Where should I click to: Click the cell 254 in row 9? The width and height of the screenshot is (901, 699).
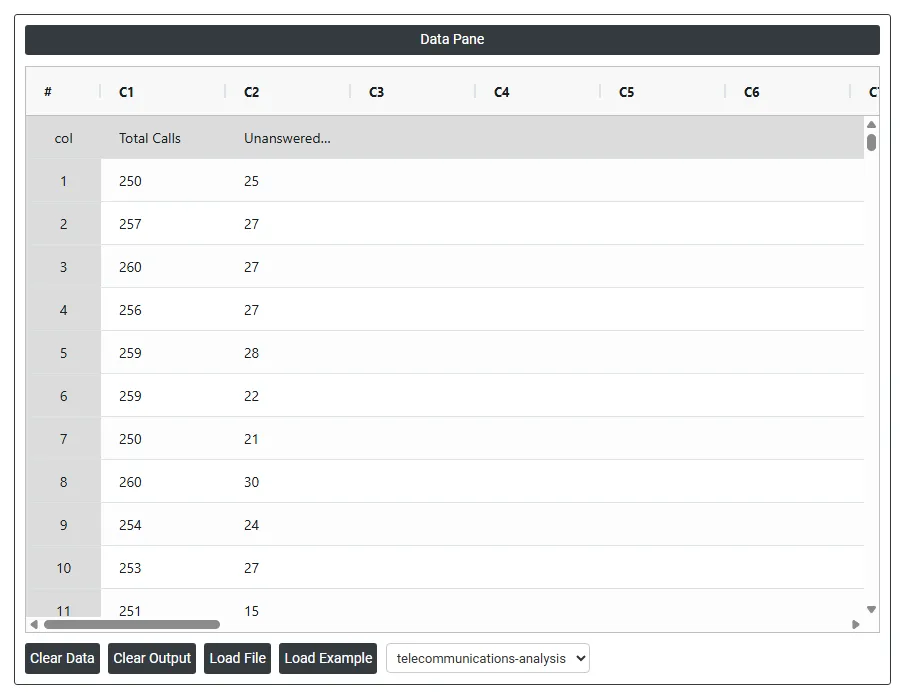click(x=163, y=525)
